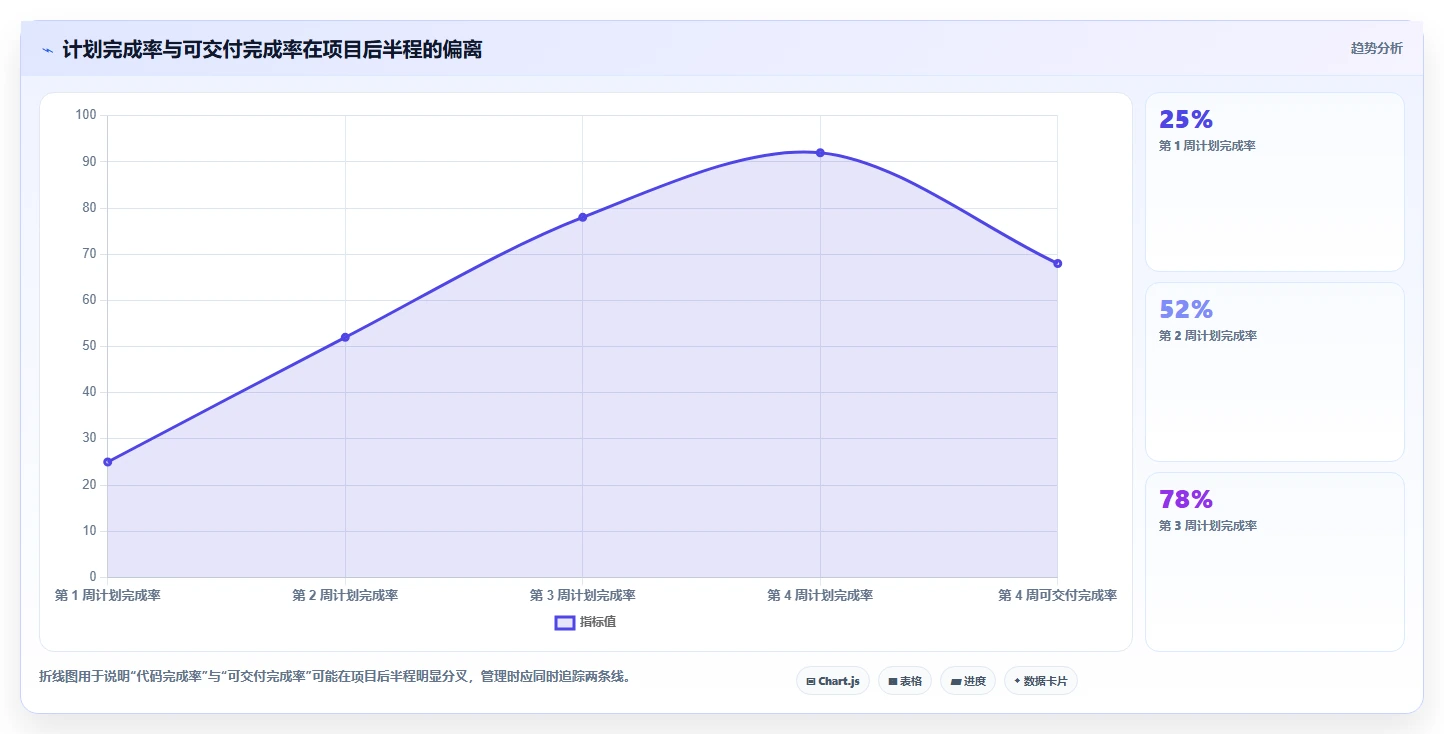Click the 趋势分析 label in header
The height and width of the screenshot is (734, 1444).
[x=1376, y=48]
